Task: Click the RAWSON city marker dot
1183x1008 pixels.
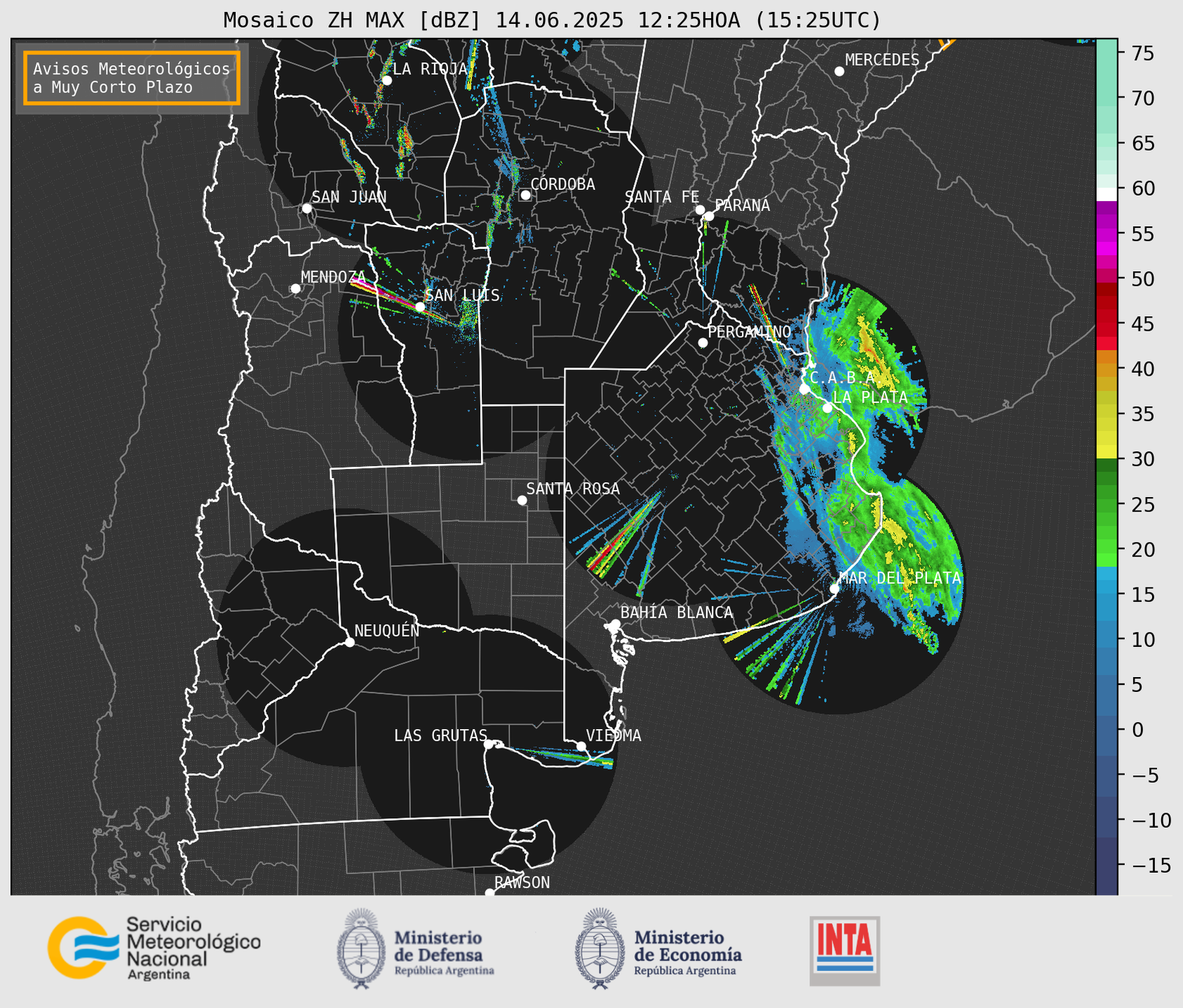Action: [489, 893]
